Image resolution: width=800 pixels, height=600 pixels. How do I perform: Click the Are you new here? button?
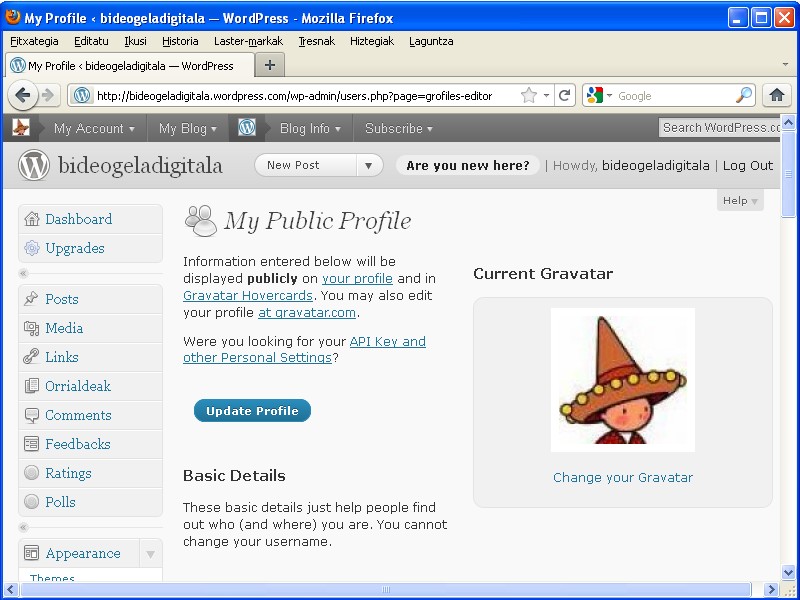coord(468,165)
